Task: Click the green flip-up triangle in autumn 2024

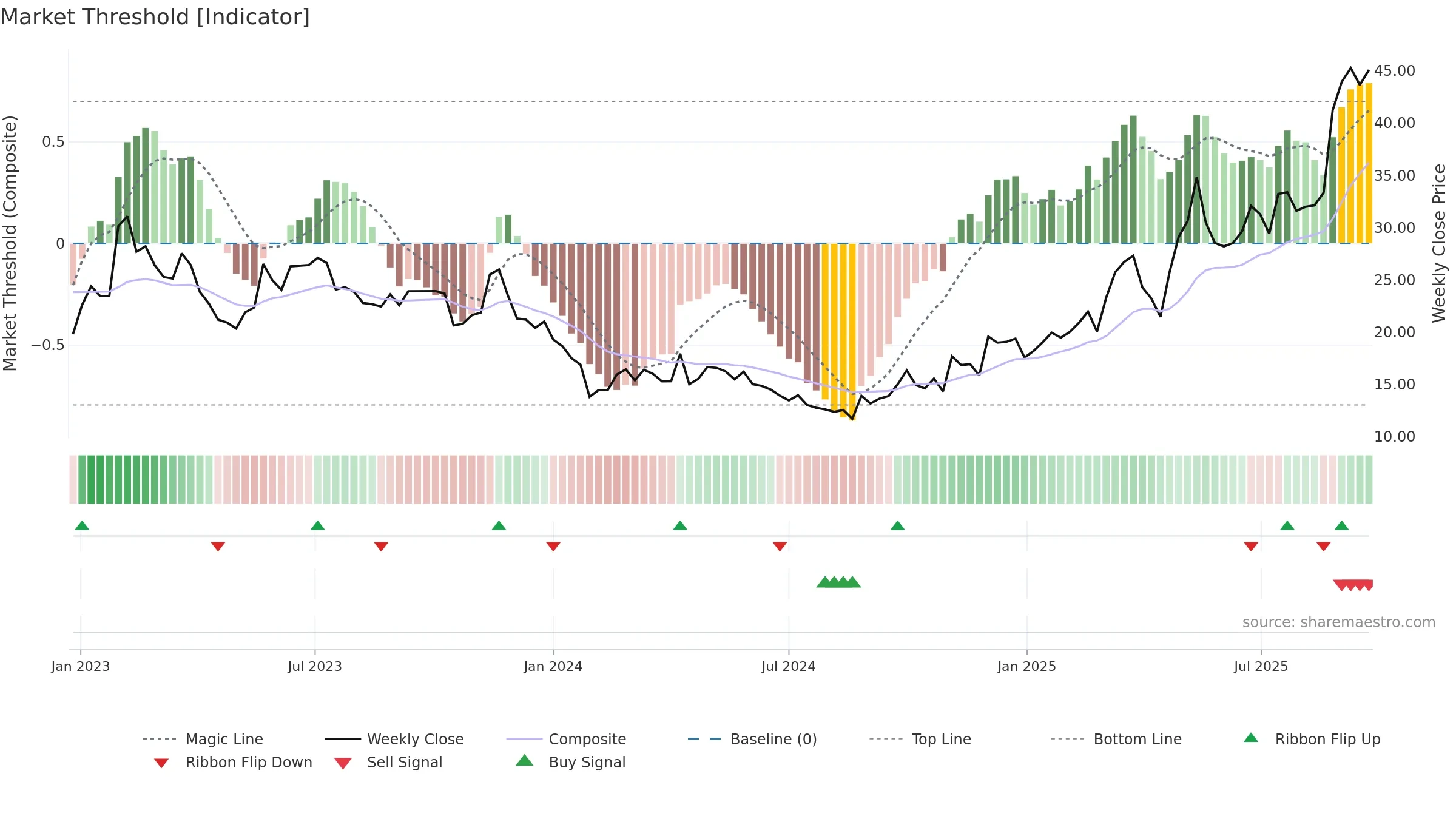Action: click(897, 525)
